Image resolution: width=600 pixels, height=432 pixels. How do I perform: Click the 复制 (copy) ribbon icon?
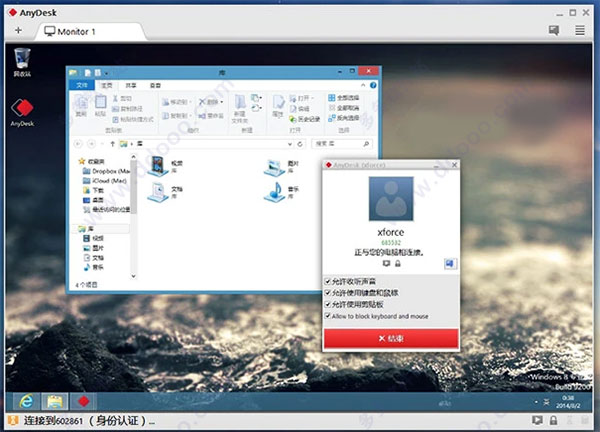81,106
